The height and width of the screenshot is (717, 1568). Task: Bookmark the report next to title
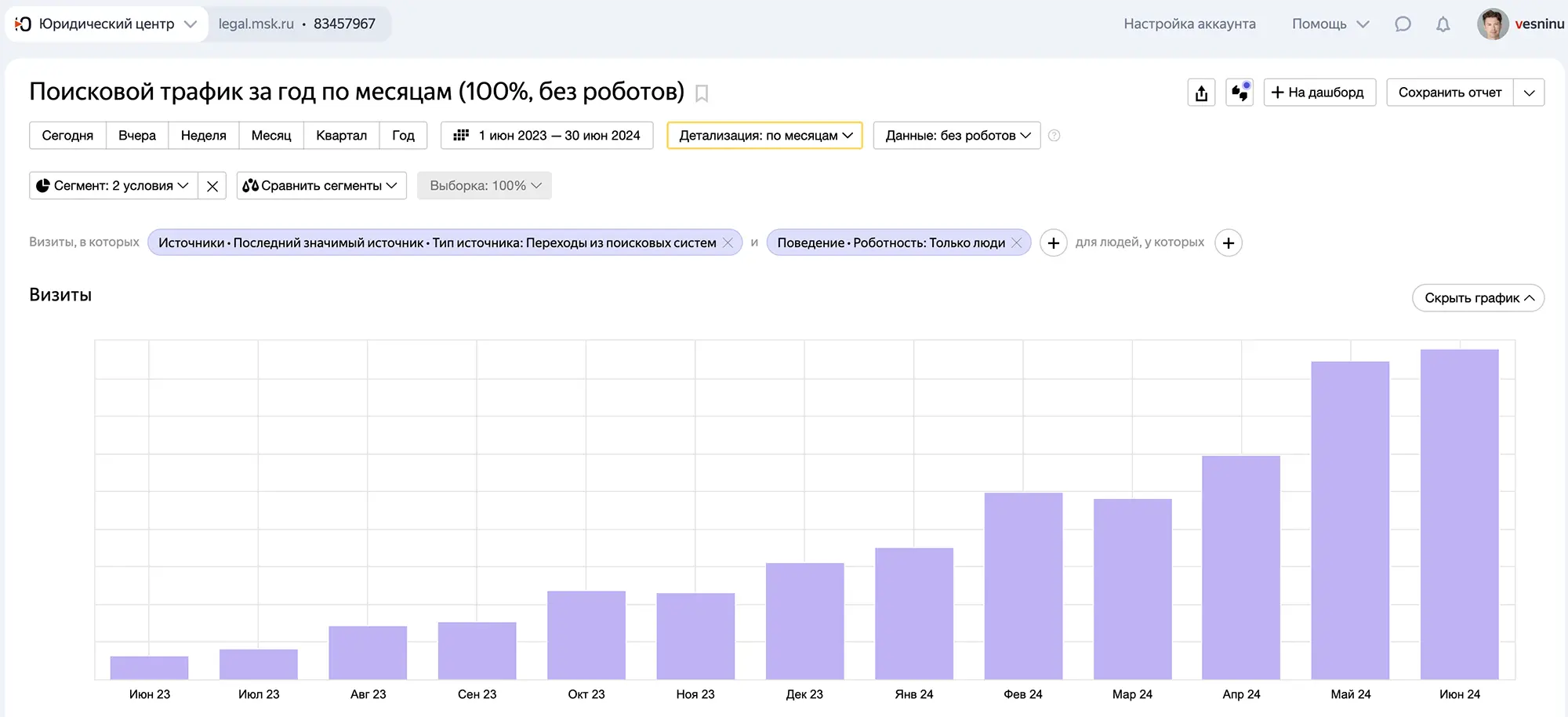click(x=702, y=93)
